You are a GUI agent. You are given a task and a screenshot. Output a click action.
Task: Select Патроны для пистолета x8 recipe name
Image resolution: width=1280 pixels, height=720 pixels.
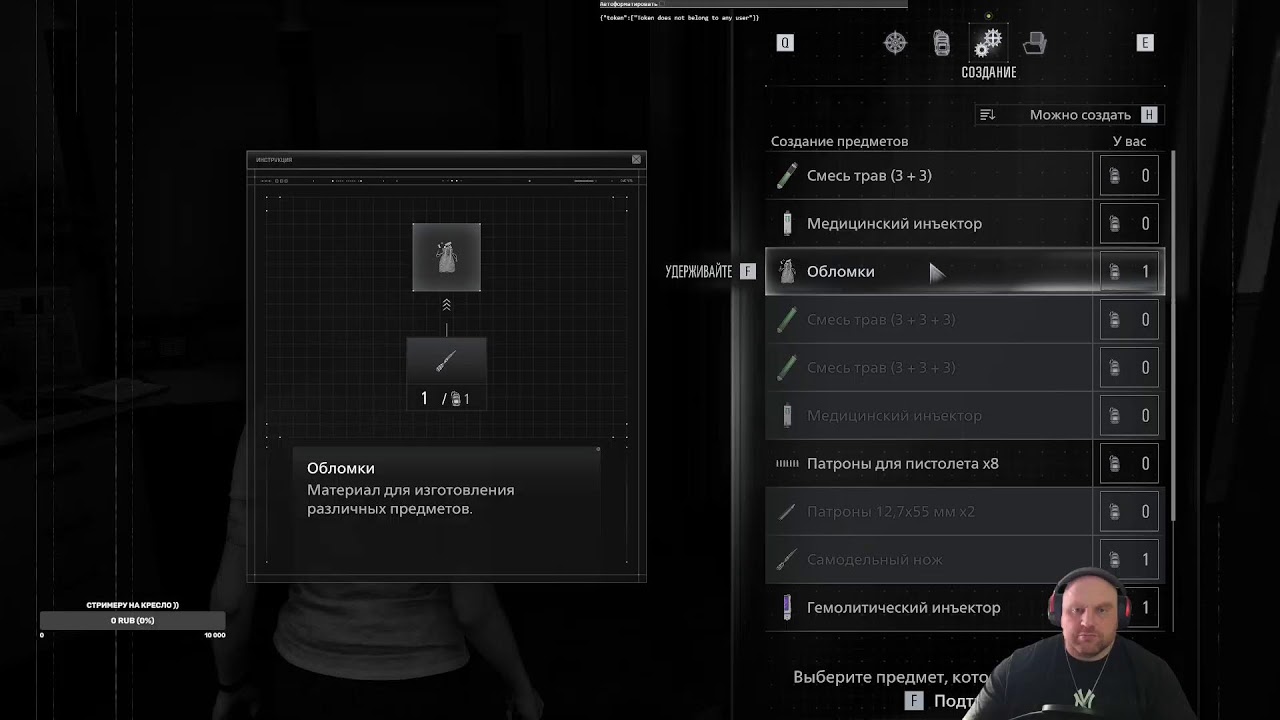(x=902, y=463)
